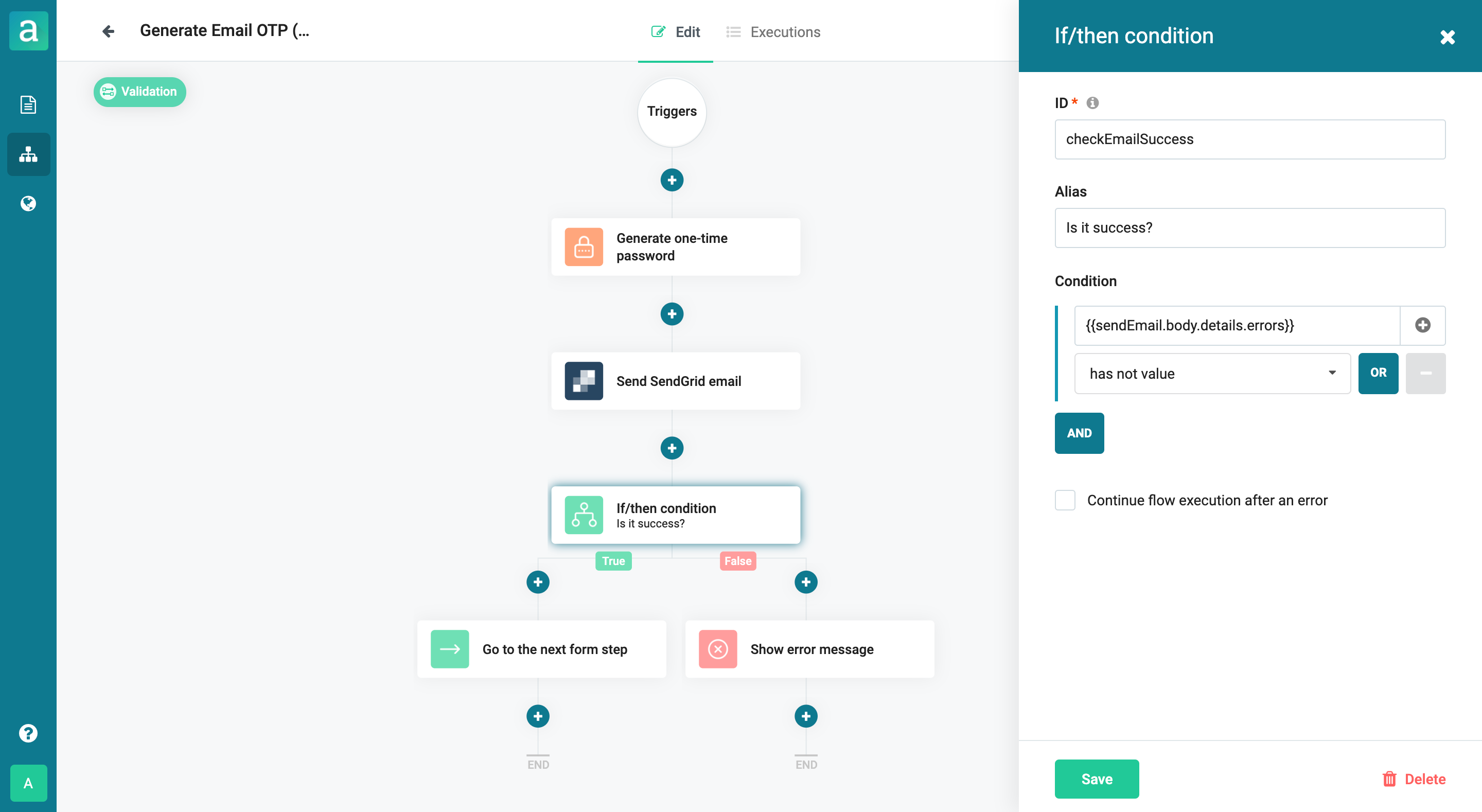Open the user avatar A
The width and height of the screenshot is (1482, 812).
pos(28,783)
